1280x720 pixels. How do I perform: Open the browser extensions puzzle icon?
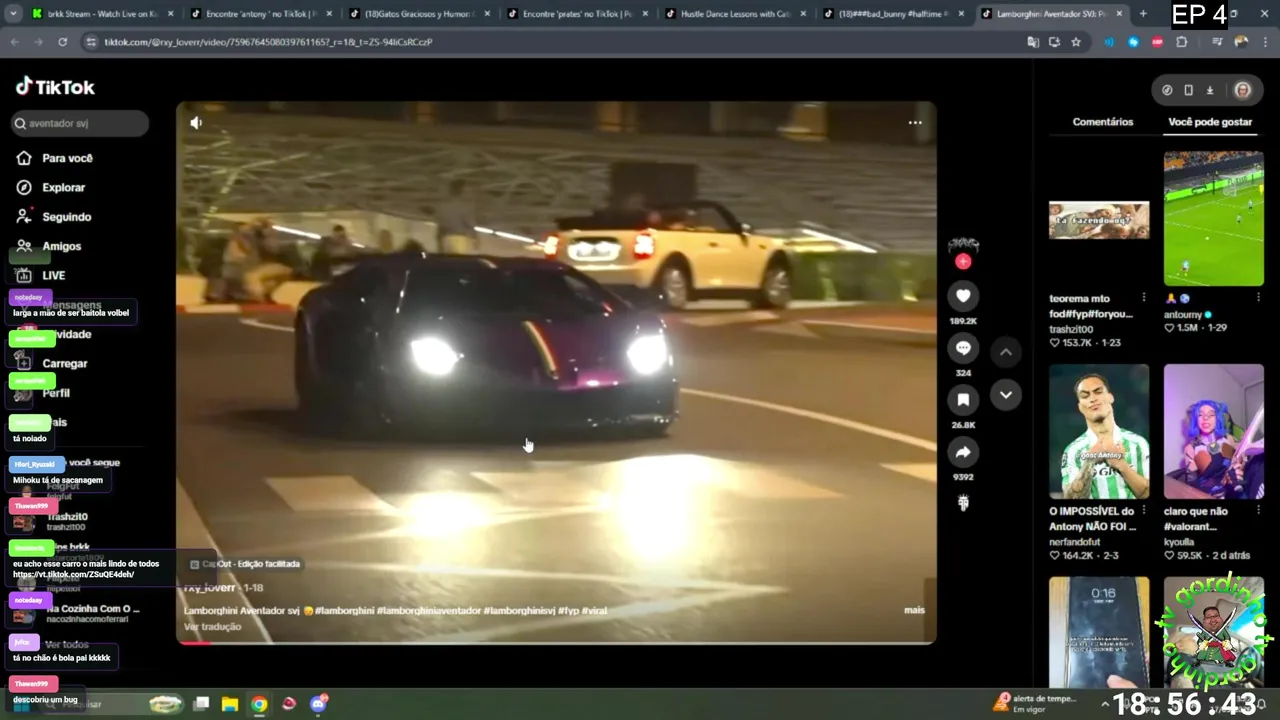click(x=1181, y=42)
